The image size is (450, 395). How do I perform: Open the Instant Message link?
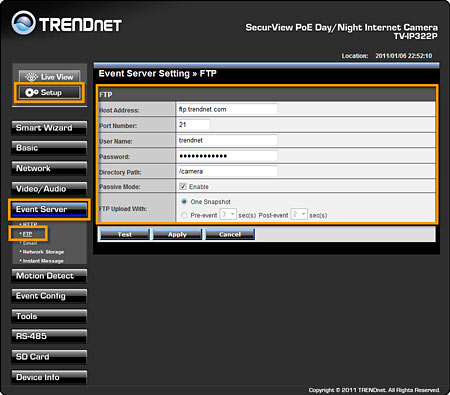(42, 261)
